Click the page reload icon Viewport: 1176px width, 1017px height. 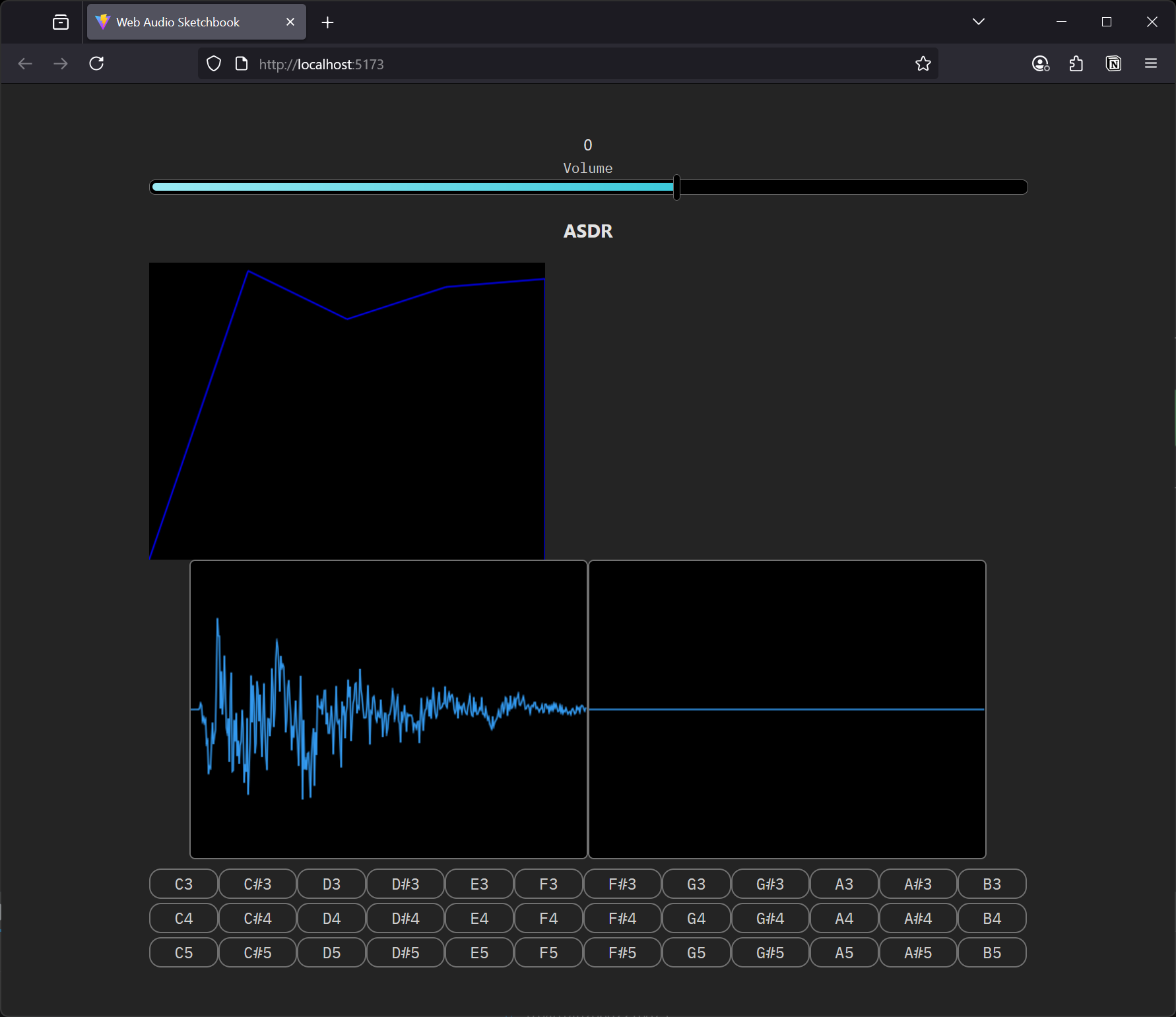click(96, 63)
